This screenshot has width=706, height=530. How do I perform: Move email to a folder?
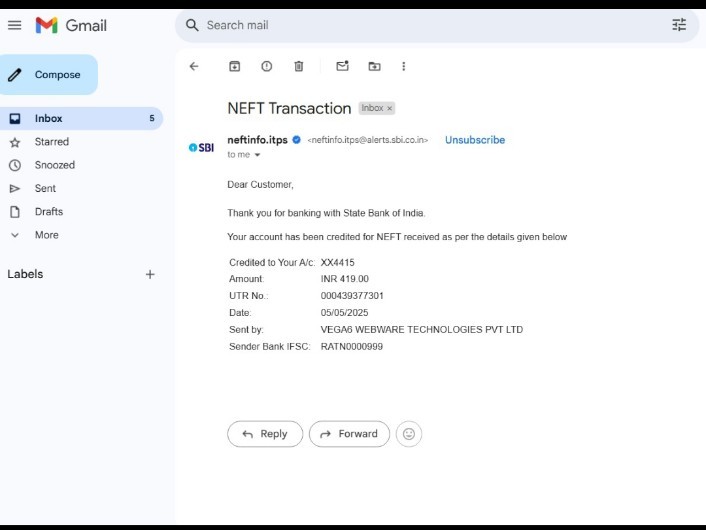point(374,66)
